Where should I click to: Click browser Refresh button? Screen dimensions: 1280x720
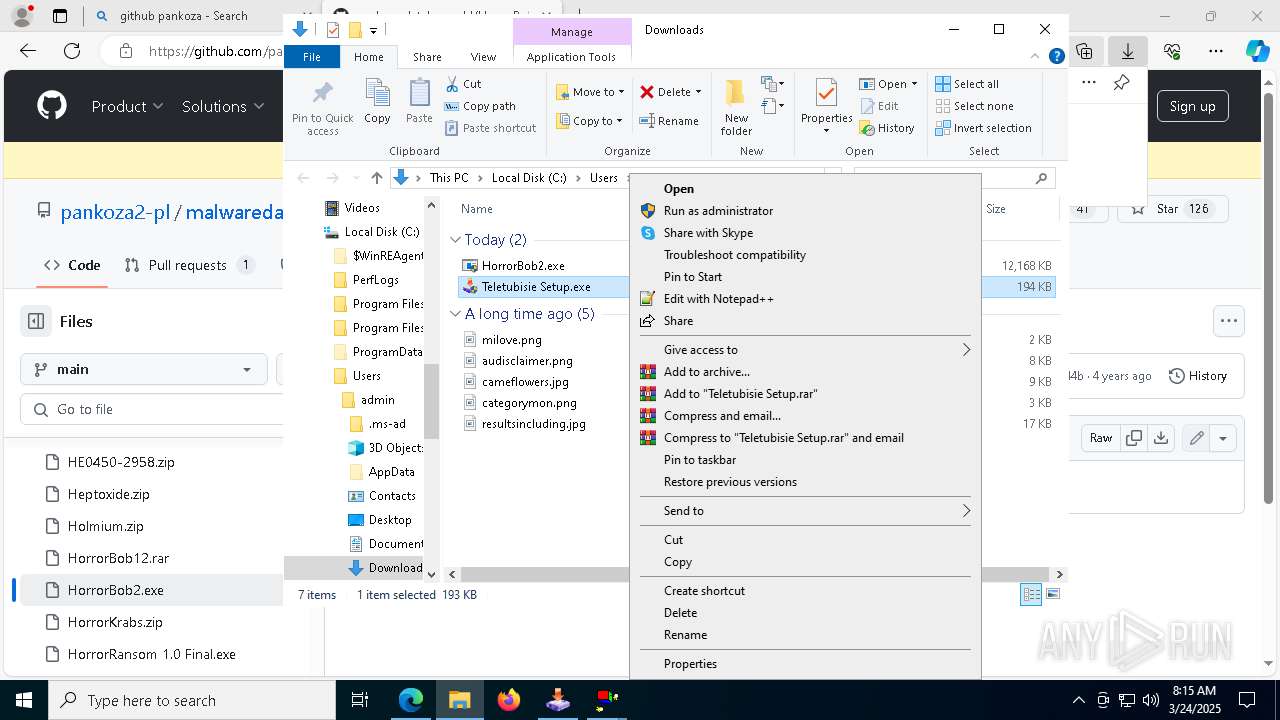coord(72,51)
